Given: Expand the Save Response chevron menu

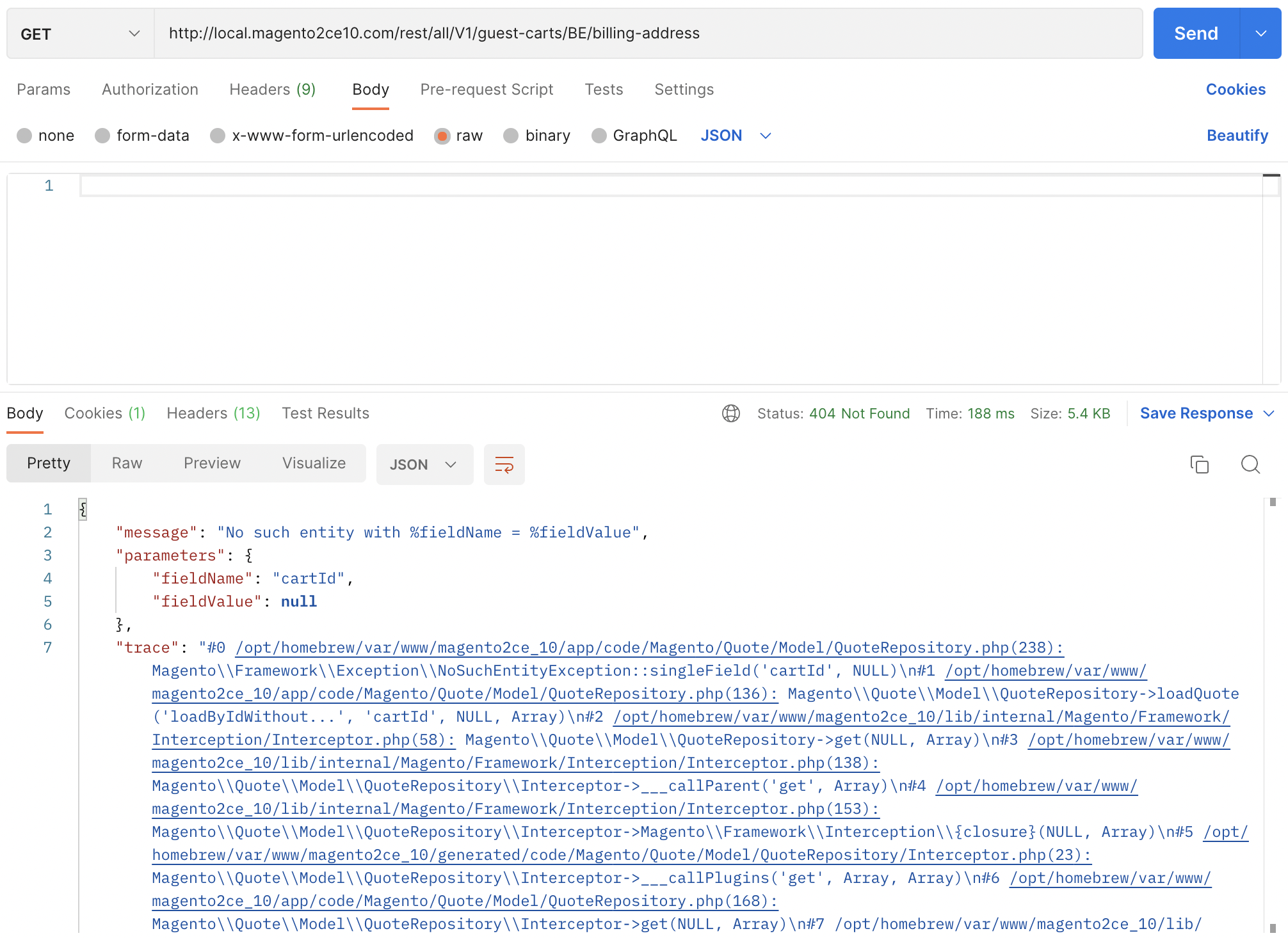Looking at the screenshot, I should (1269, 413).
